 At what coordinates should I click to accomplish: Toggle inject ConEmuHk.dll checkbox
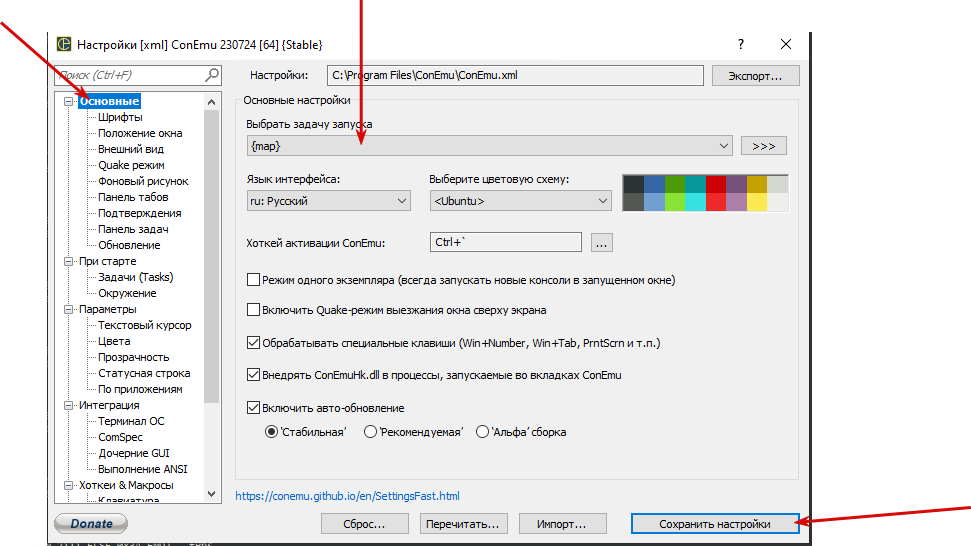[253, 375]
